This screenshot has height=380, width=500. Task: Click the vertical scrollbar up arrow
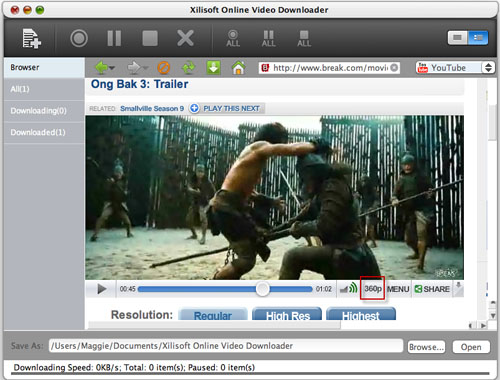click(493, 303)
